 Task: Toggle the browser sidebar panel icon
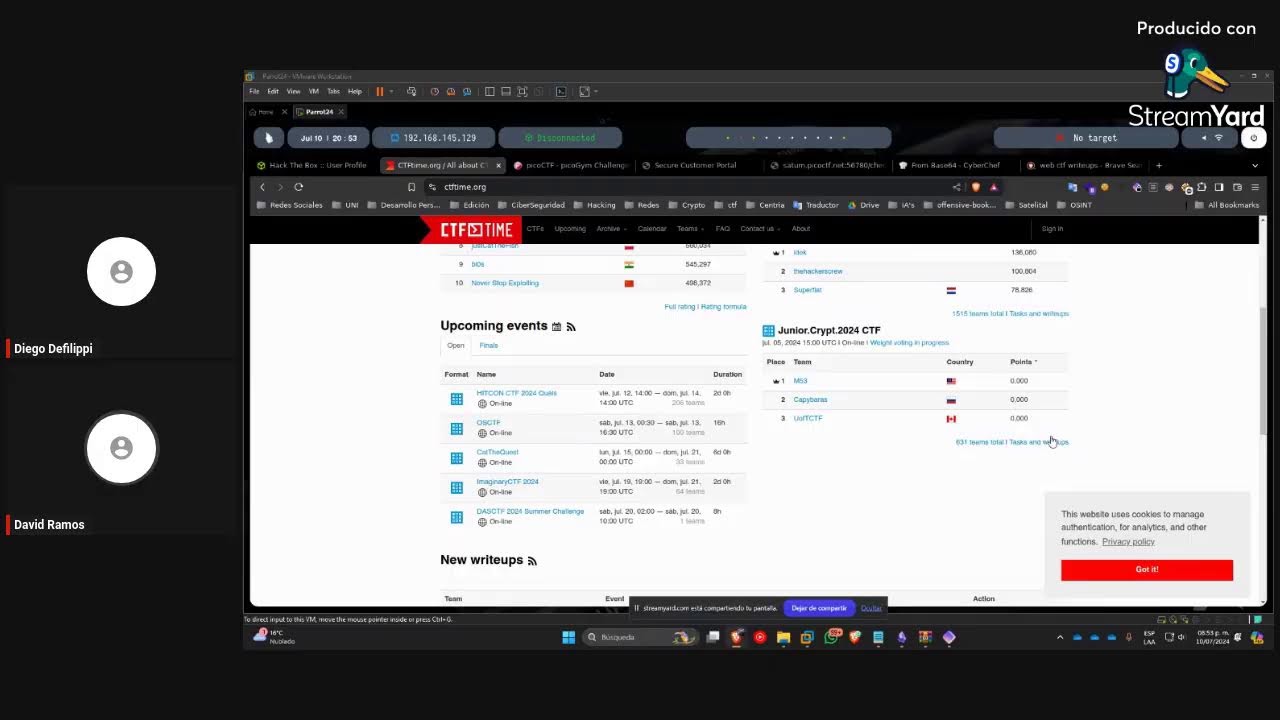(1219, 187)
